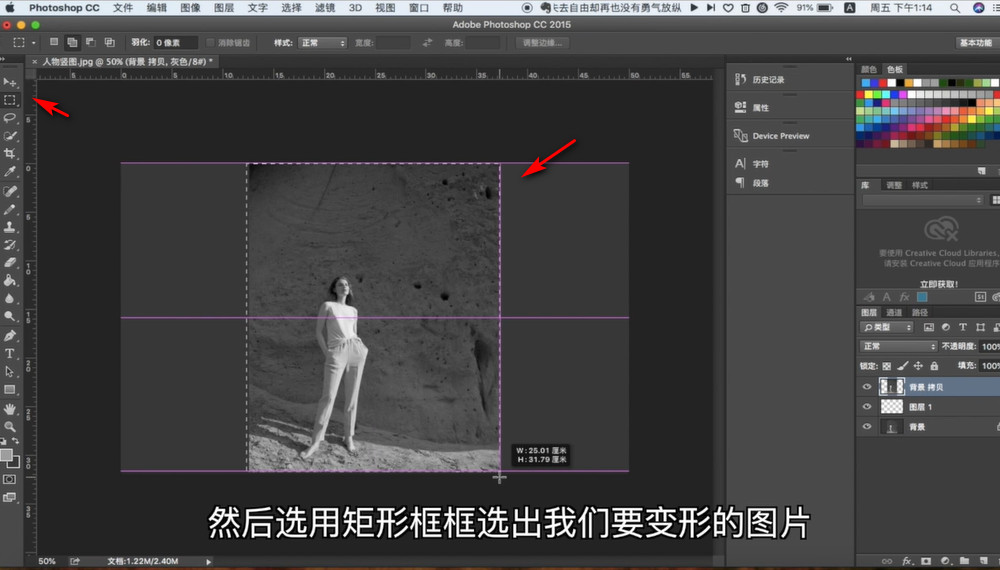This screenshot has width=1000, height=570.
Task: Collapse the panels with double-arrow
Action: click(849, 59)
